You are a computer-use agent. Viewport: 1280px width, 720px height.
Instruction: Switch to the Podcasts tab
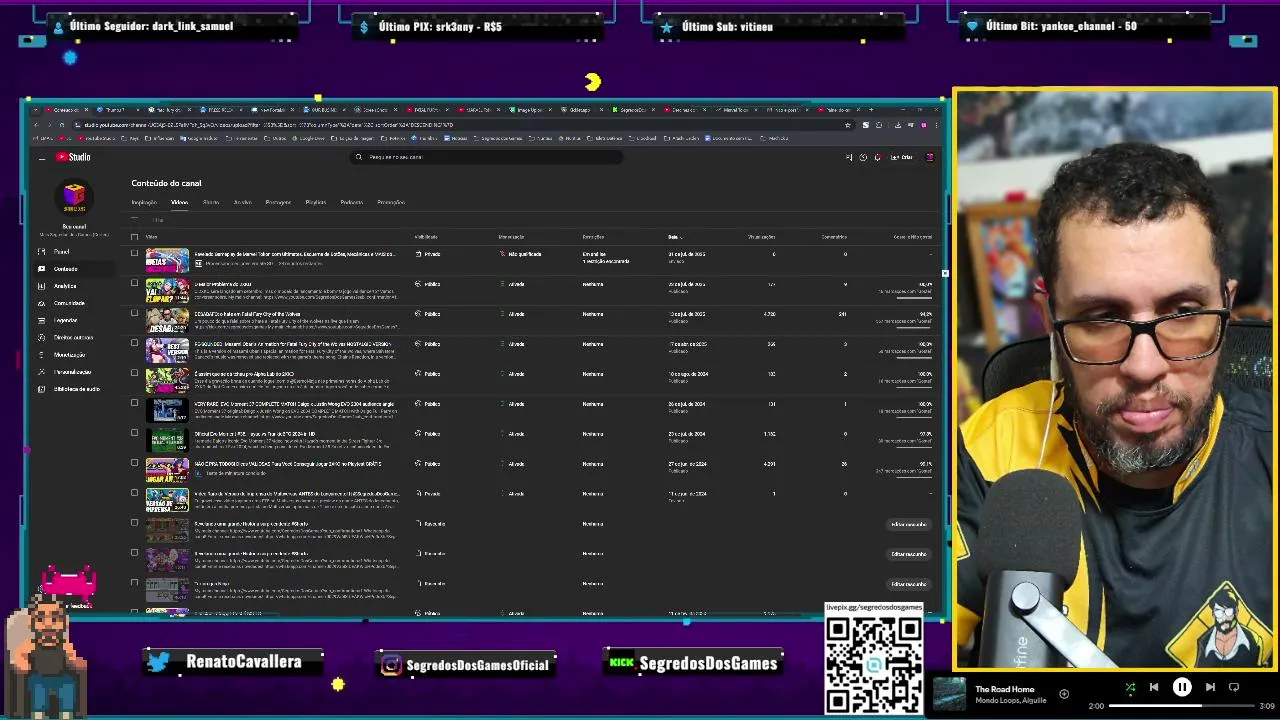coord(352,202)
